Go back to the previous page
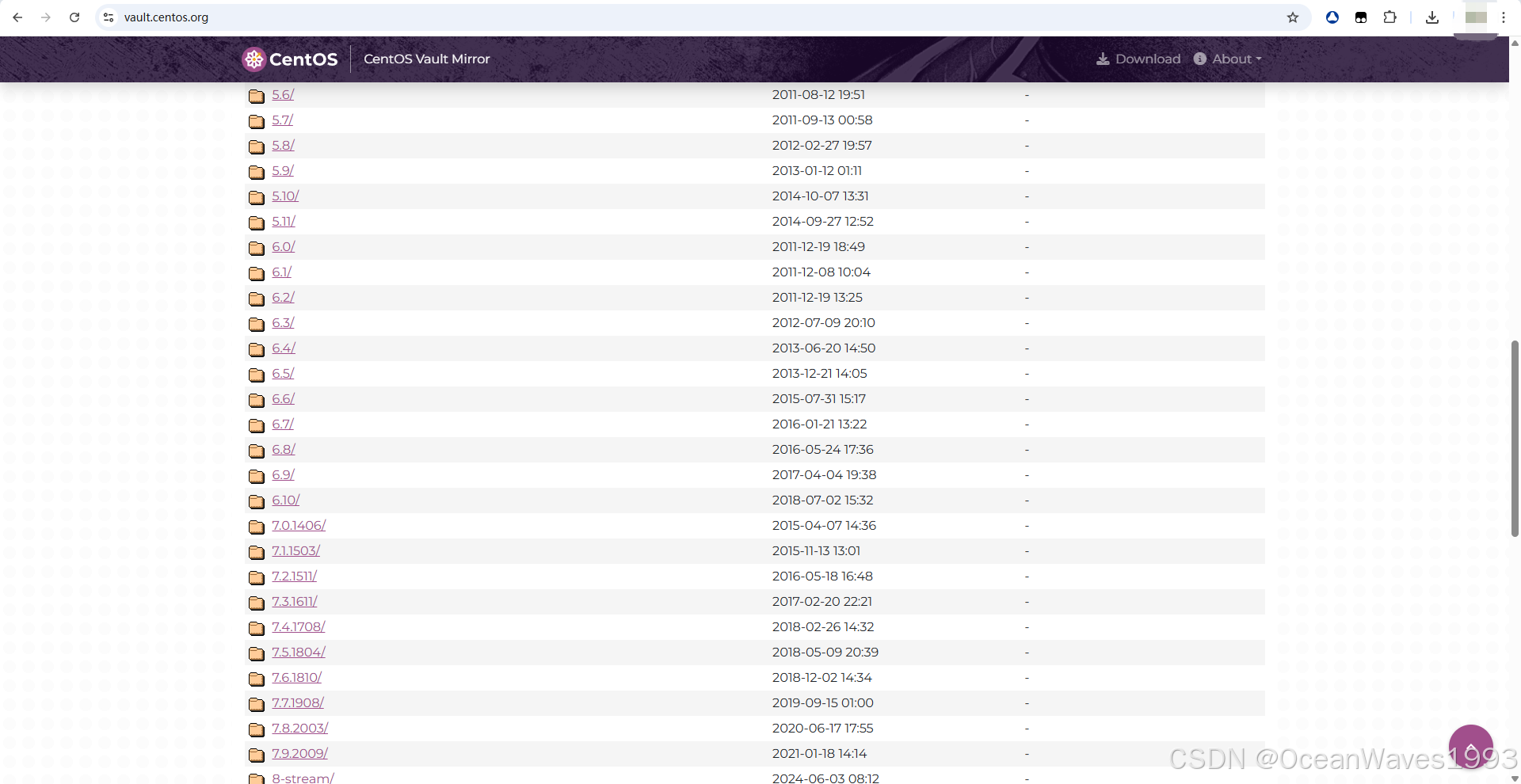 click(x=17, y=17)
